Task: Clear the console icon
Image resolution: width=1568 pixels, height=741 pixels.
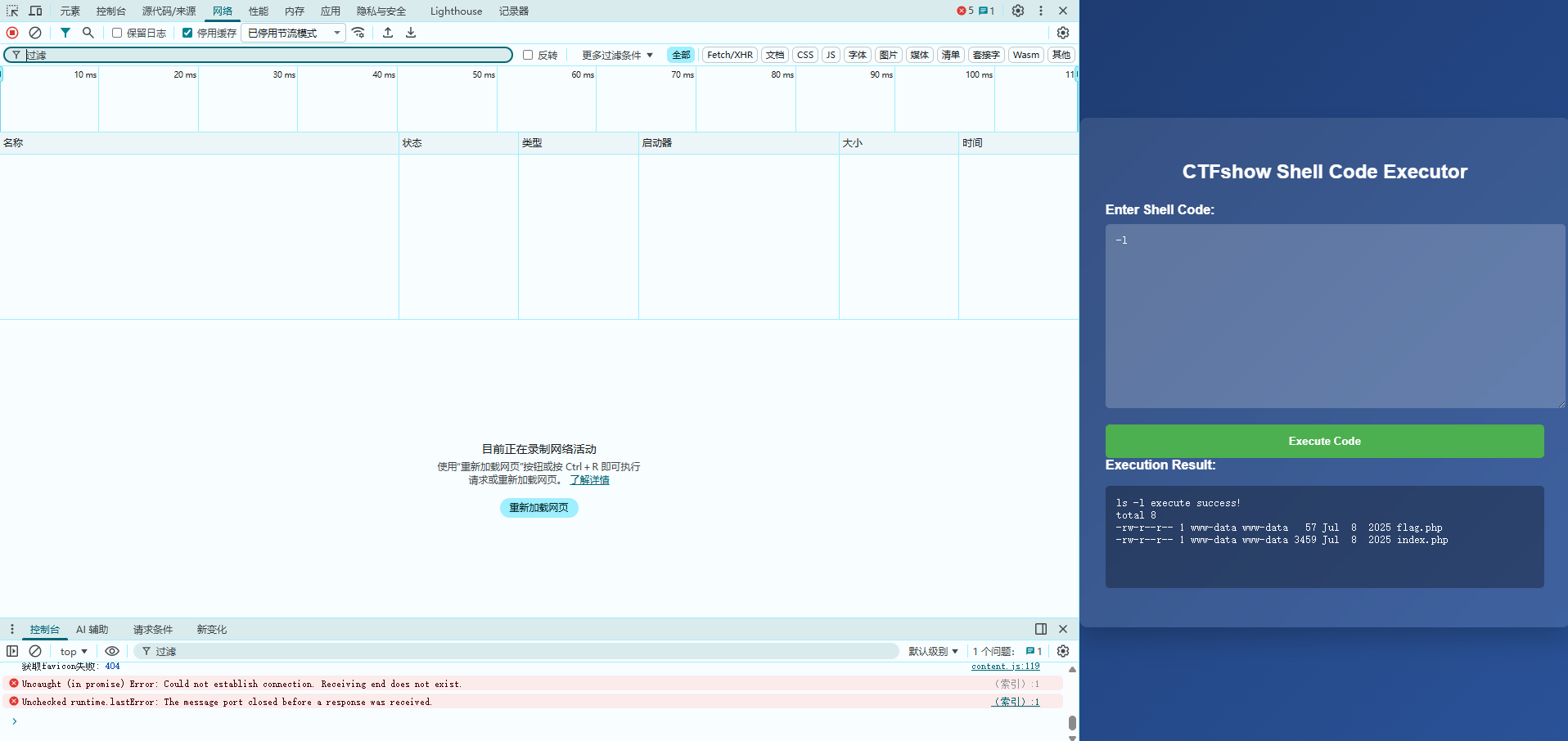Action: (x=35, y=651)
